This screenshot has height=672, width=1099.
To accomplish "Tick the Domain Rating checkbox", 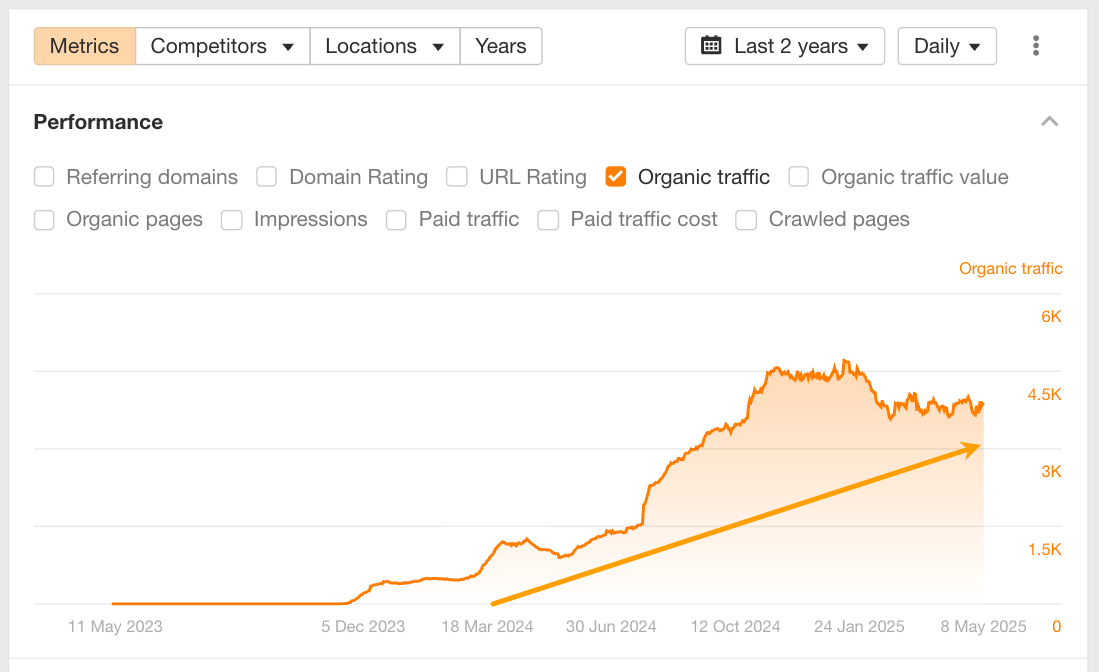I will (266, 177).
